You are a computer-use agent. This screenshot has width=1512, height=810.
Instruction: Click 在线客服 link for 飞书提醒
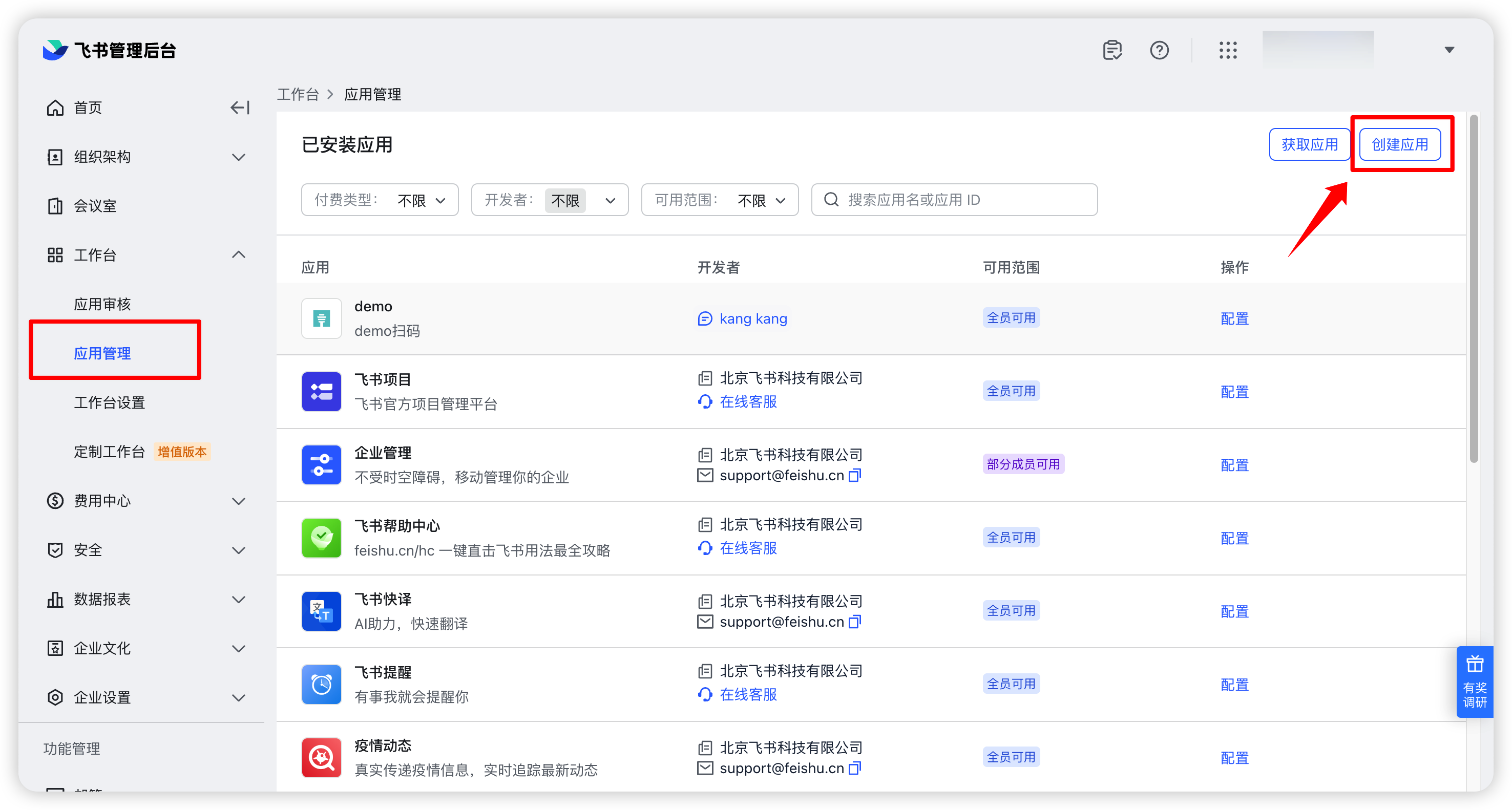(x=748, y=694)
